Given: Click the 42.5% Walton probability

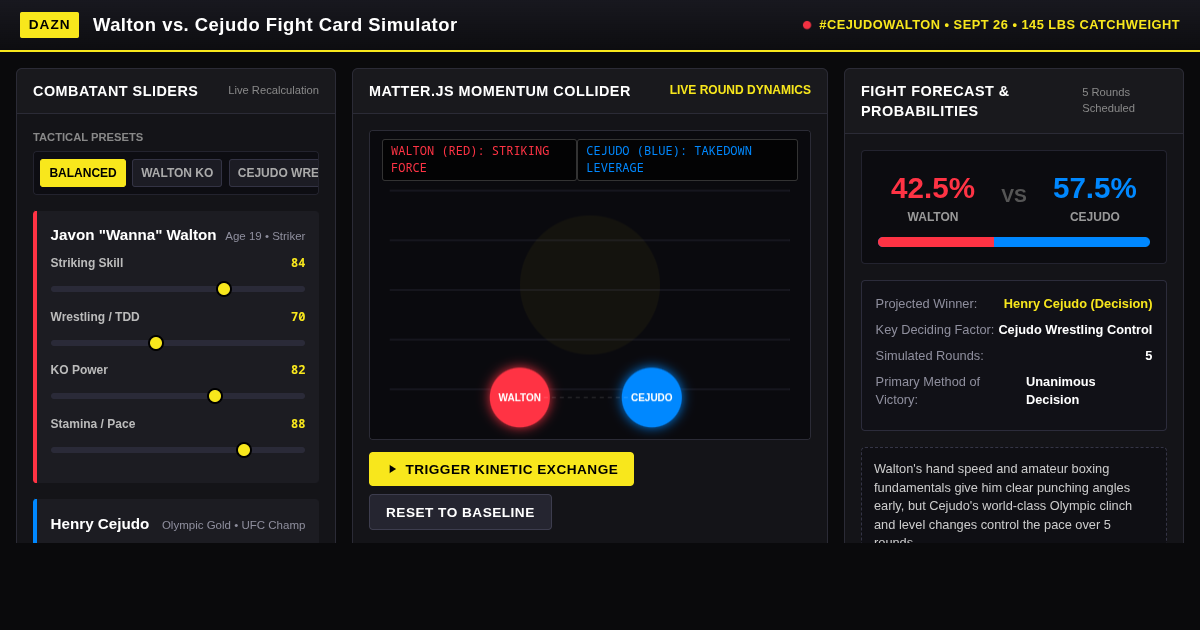Looking at the screenshot, I should (x=933, y=188).
